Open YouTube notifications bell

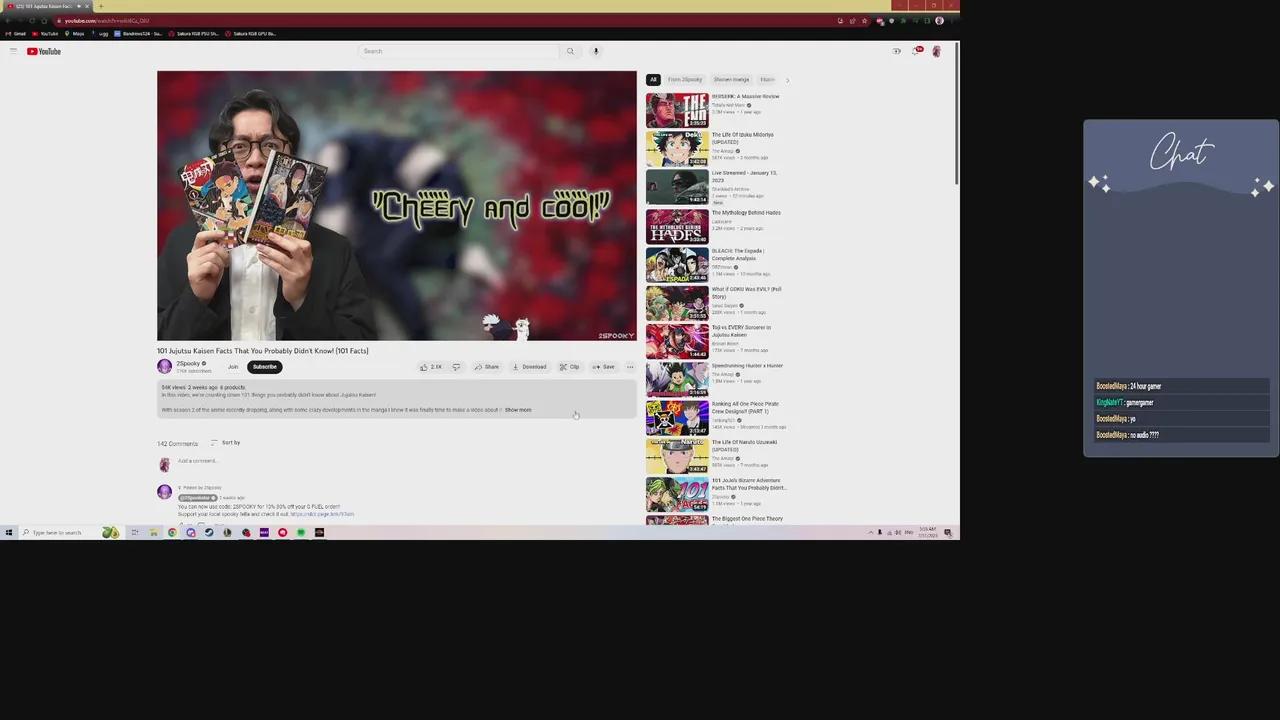click(x=916, y=51)
